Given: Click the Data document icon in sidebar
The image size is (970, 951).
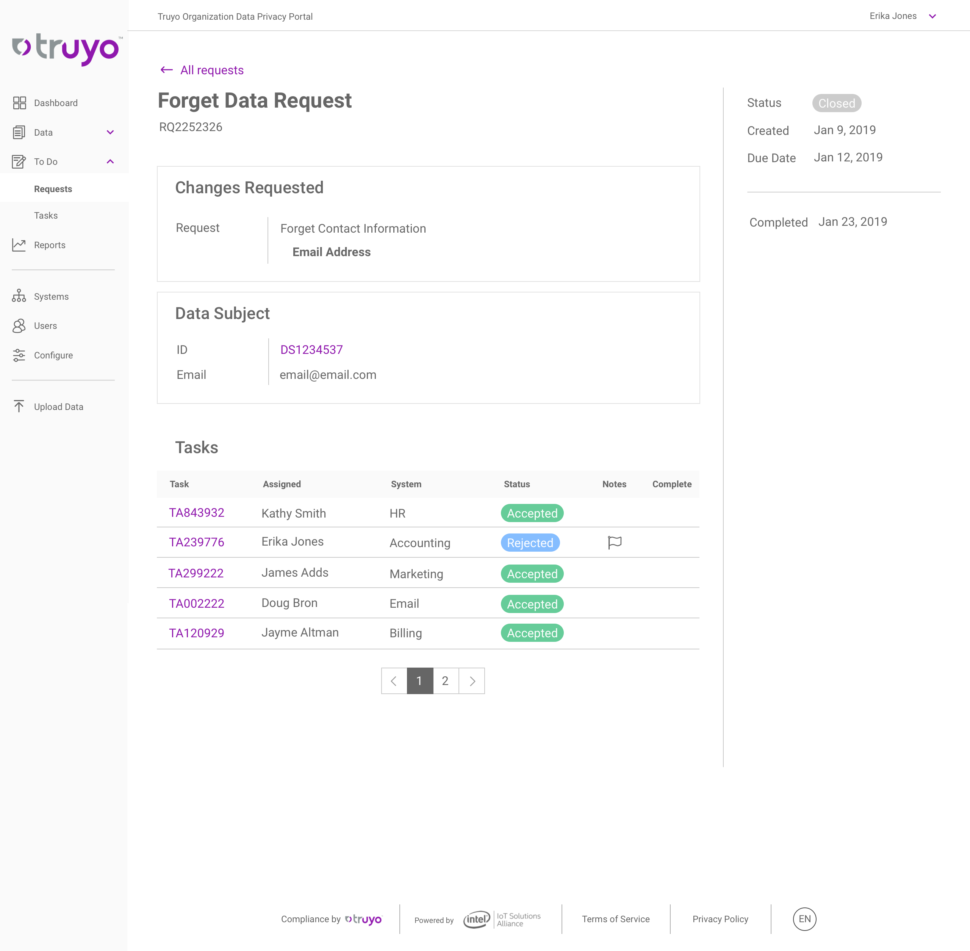Looking at the screenshot, I should point(19,132).
